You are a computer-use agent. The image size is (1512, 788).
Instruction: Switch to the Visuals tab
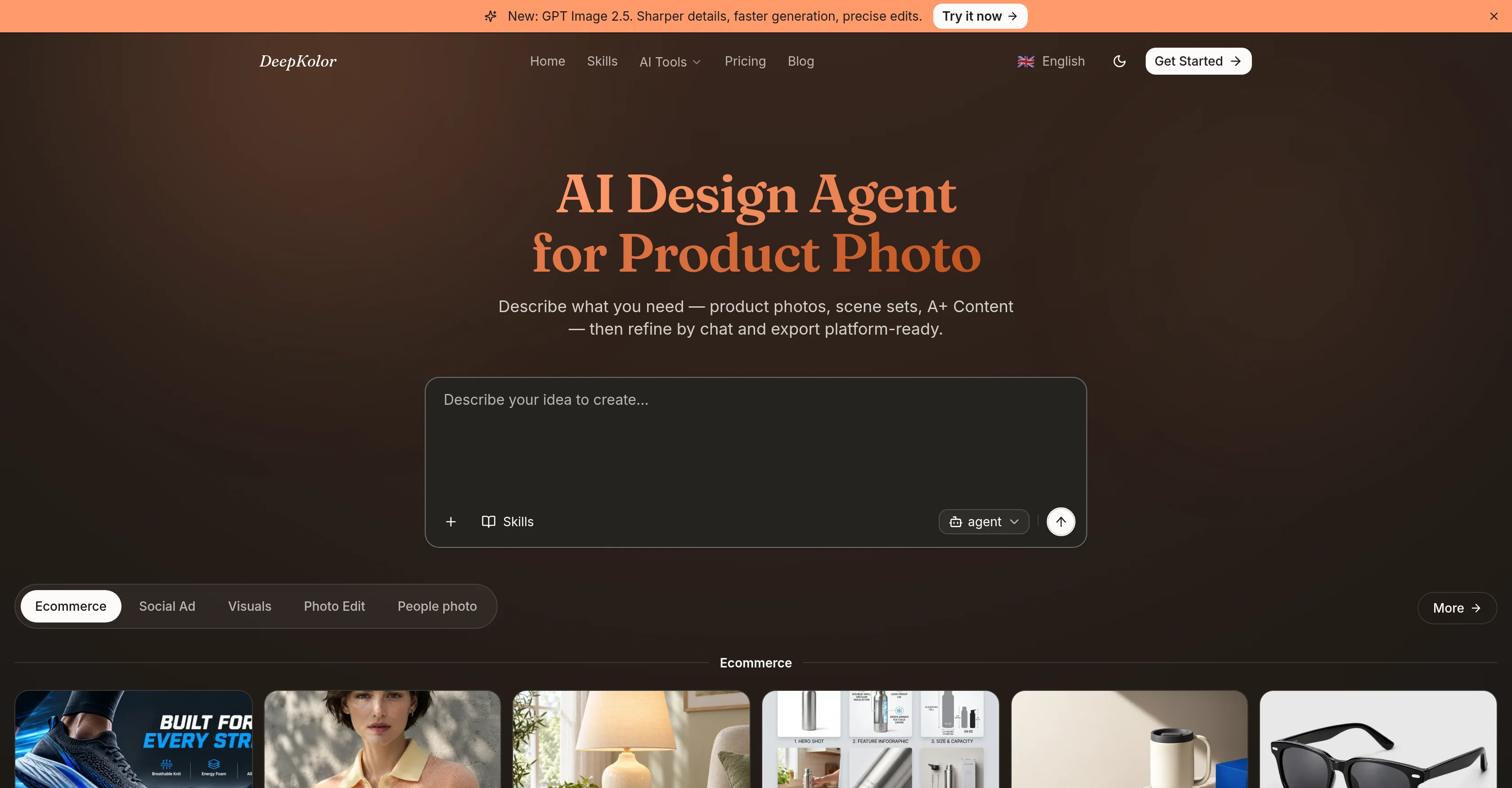[249, 606]
